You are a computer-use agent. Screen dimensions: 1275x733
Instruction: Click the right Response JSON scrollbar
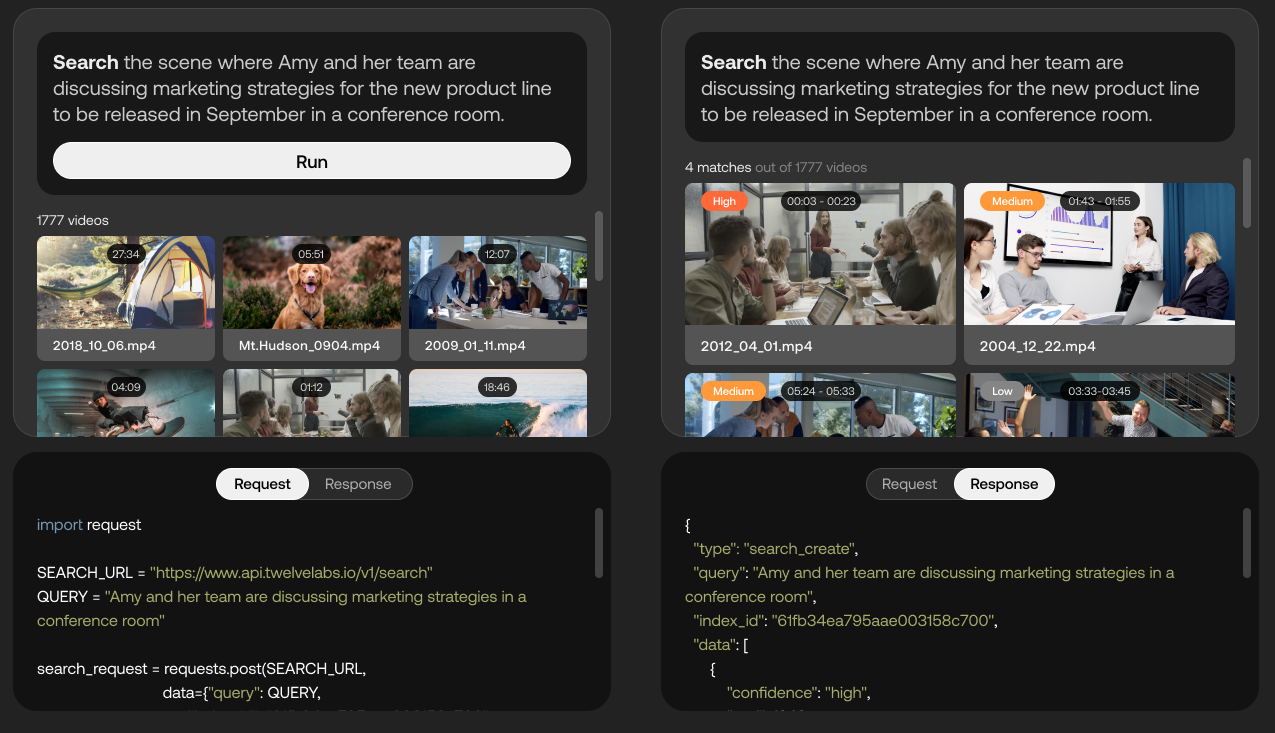(x=1246, y=543)
